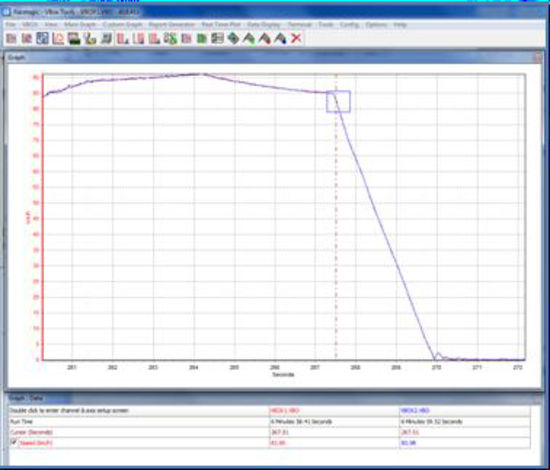The image size is (550, 470).
Task: Open the Tools menu
Action: pyautogui.click(x=326, y=25)
